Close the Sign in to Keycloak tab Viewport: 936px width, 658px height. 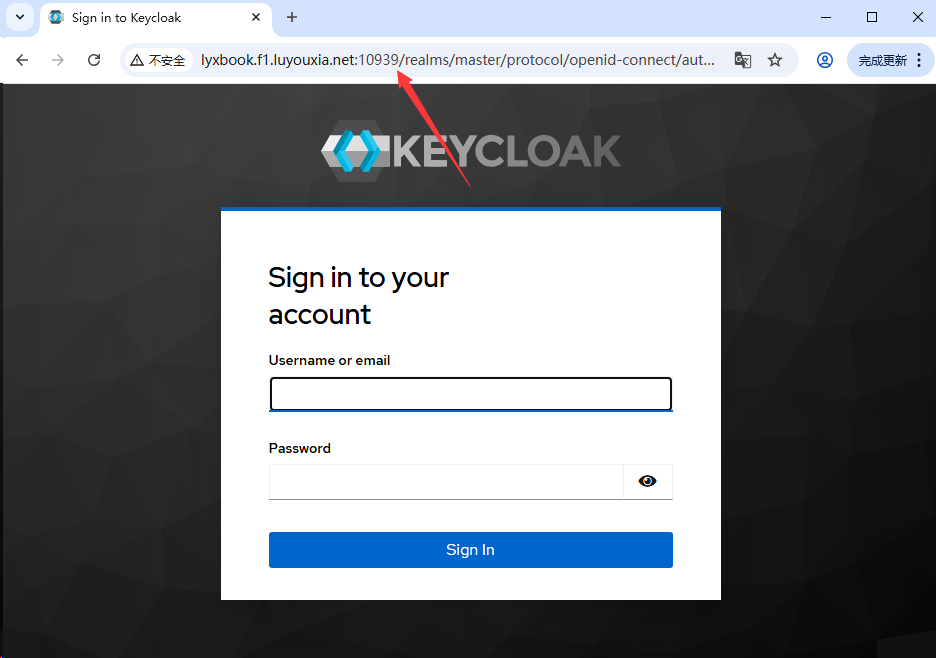coord(256,17)
